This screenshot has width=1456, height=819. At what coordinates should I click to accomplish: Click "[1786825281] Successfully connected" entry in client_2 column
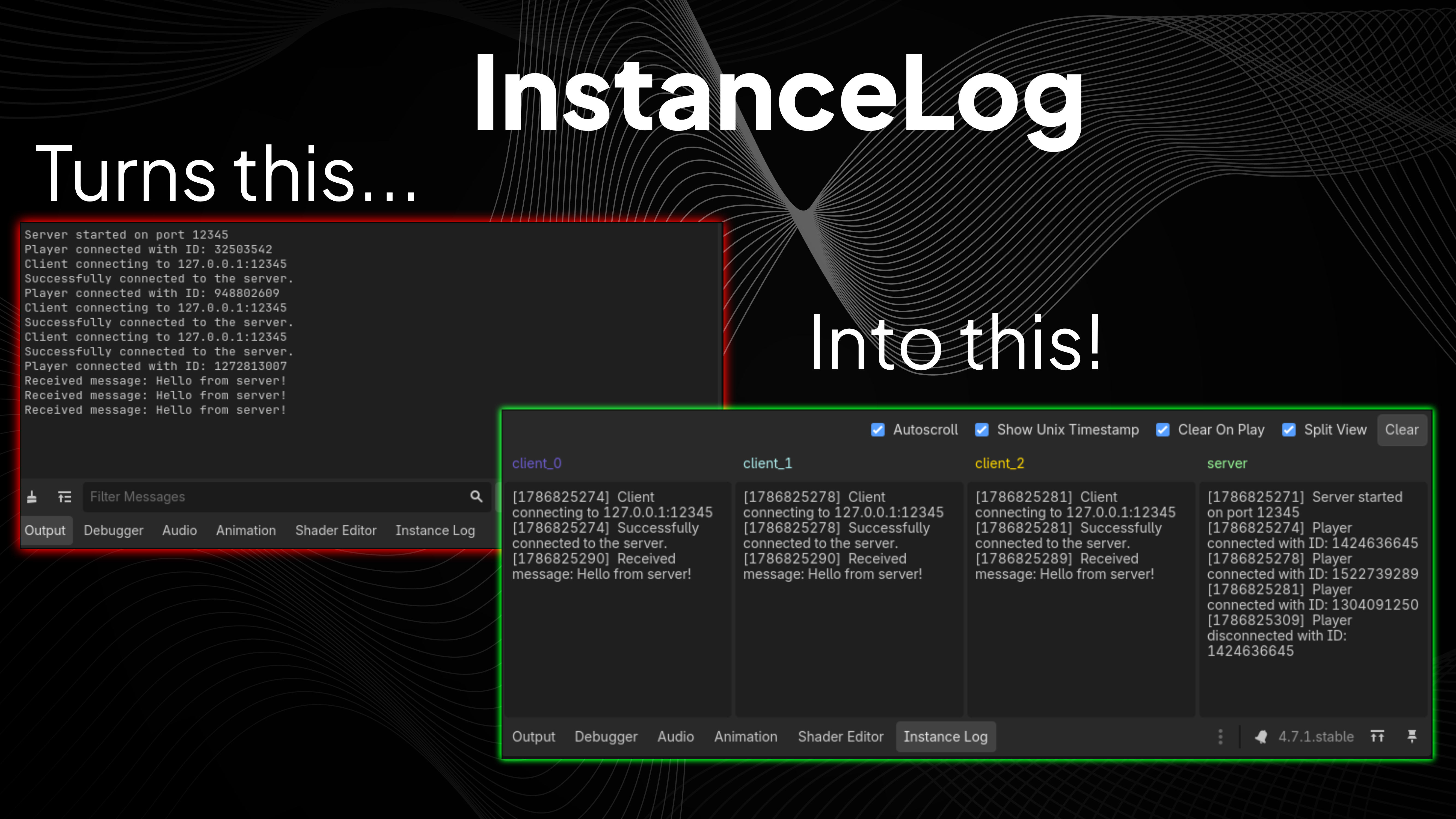click(1068, 535)
